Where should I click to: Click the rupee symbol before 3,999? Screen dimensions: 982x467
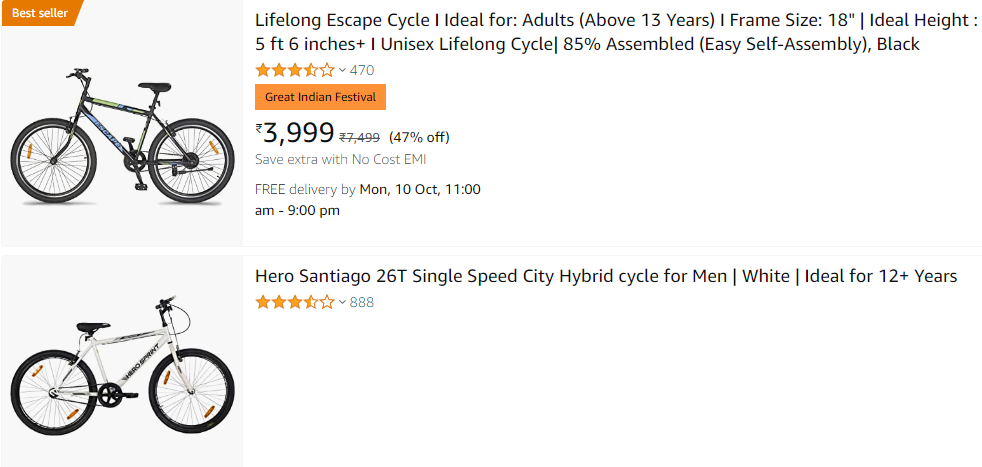click(259, 127)
